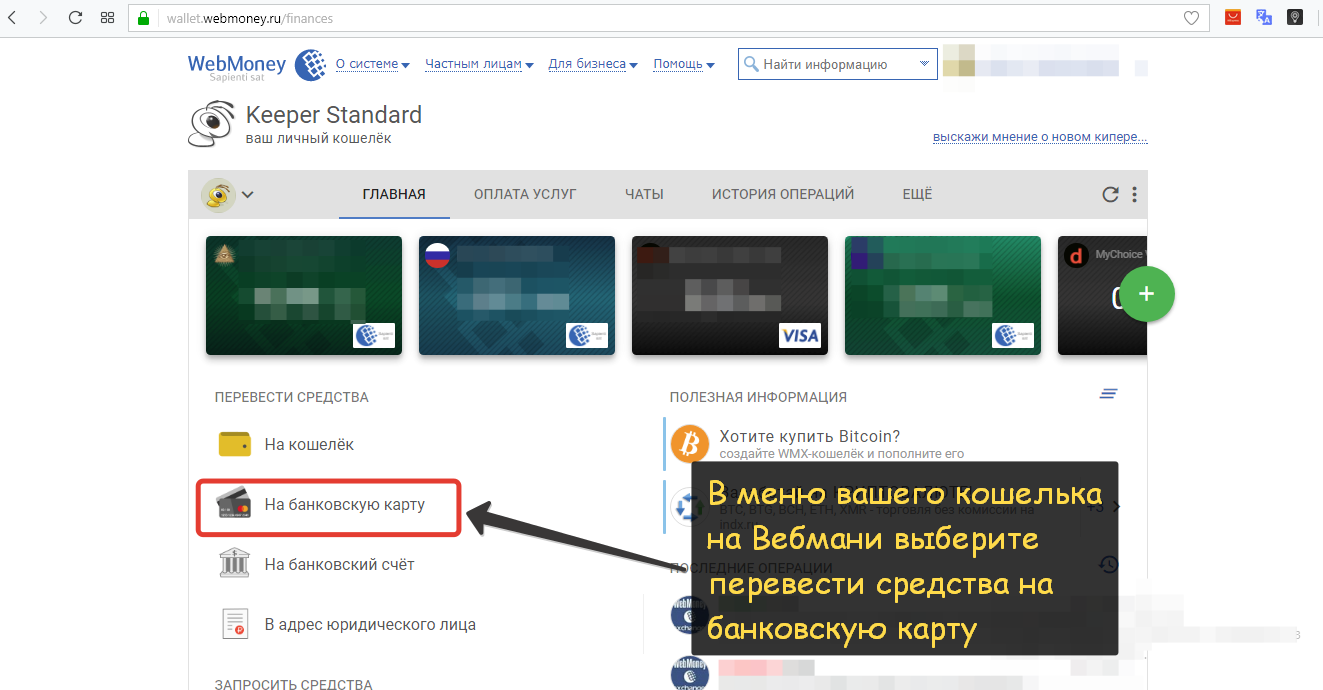
Task: Click the green plus add-wallet button
Action: [x=1146, y=294]
